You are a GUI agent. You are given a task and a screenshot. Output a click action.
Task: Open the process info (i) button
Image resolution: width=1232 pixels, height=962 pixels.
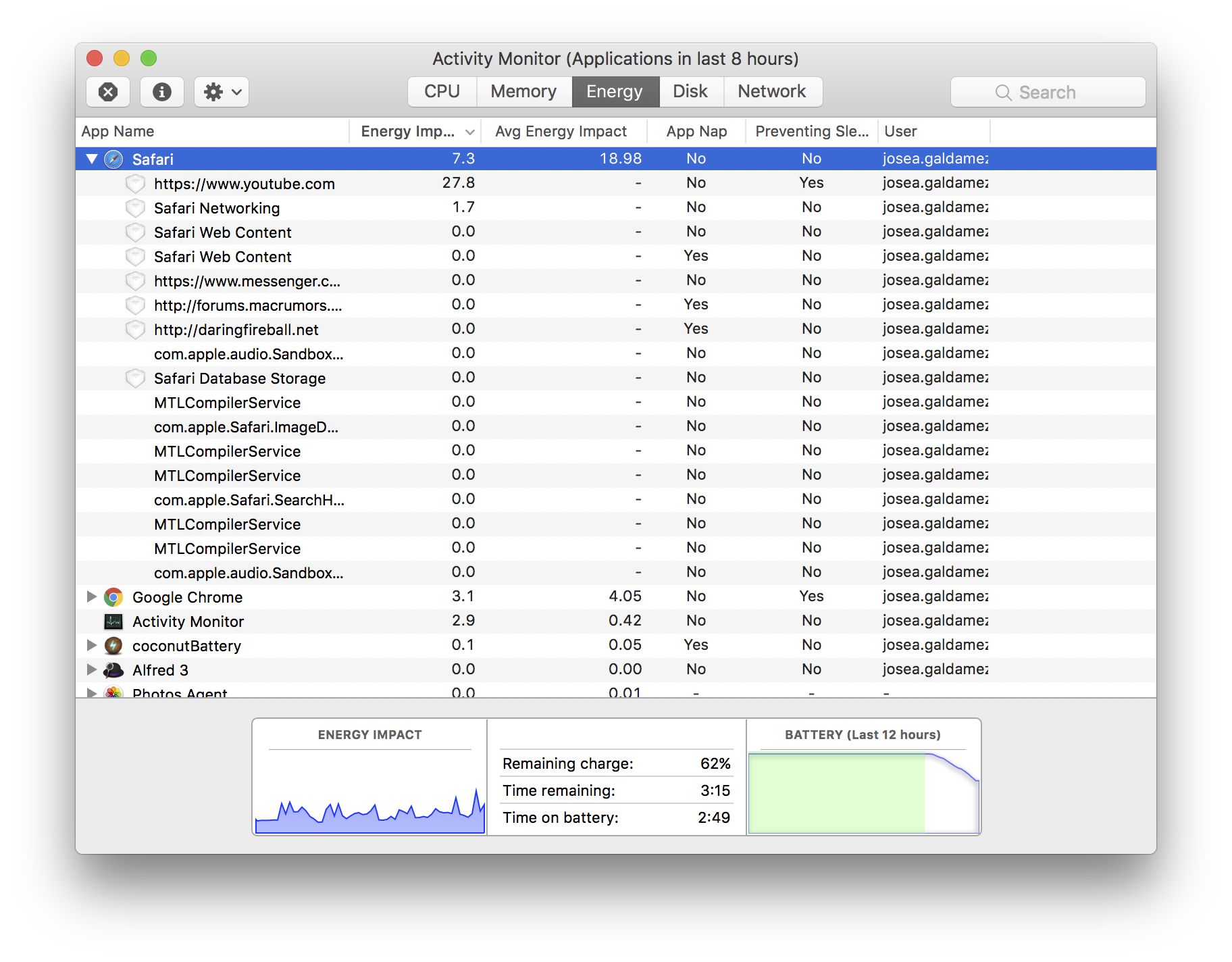point(162,92)
